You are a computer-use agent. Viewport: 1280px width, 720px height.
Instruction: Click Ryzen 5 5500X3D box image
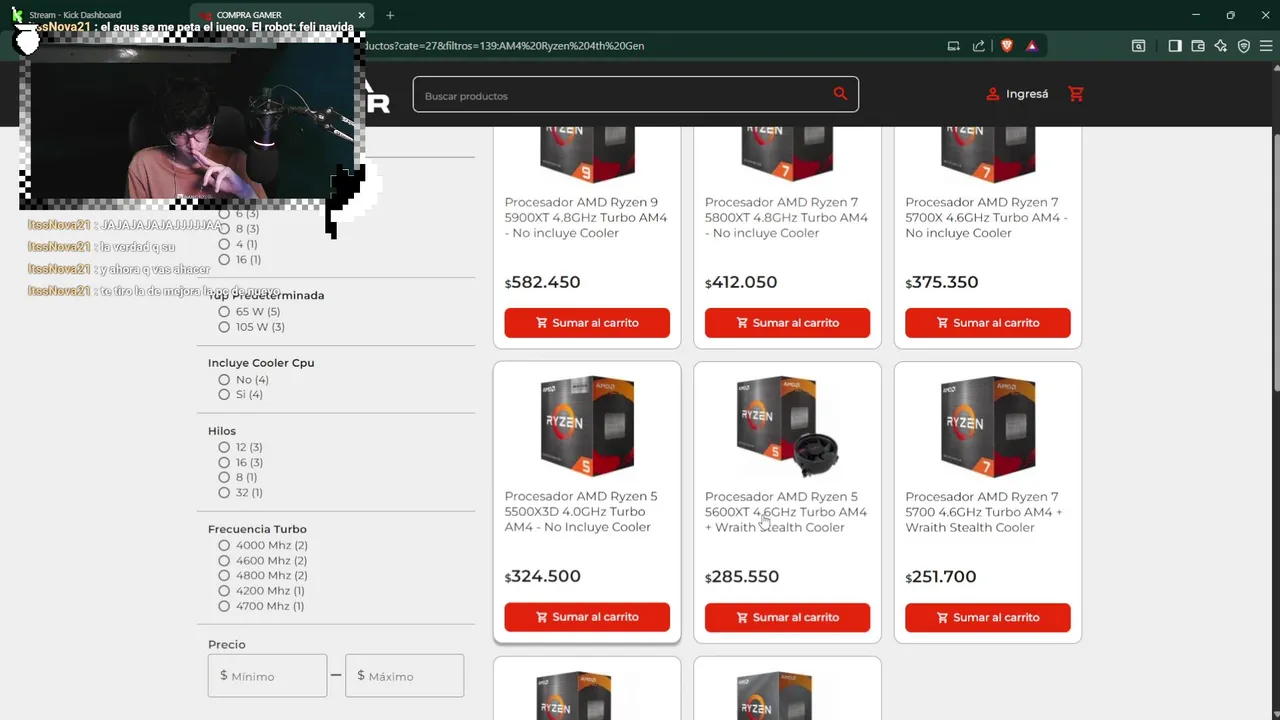coord(587,425)
